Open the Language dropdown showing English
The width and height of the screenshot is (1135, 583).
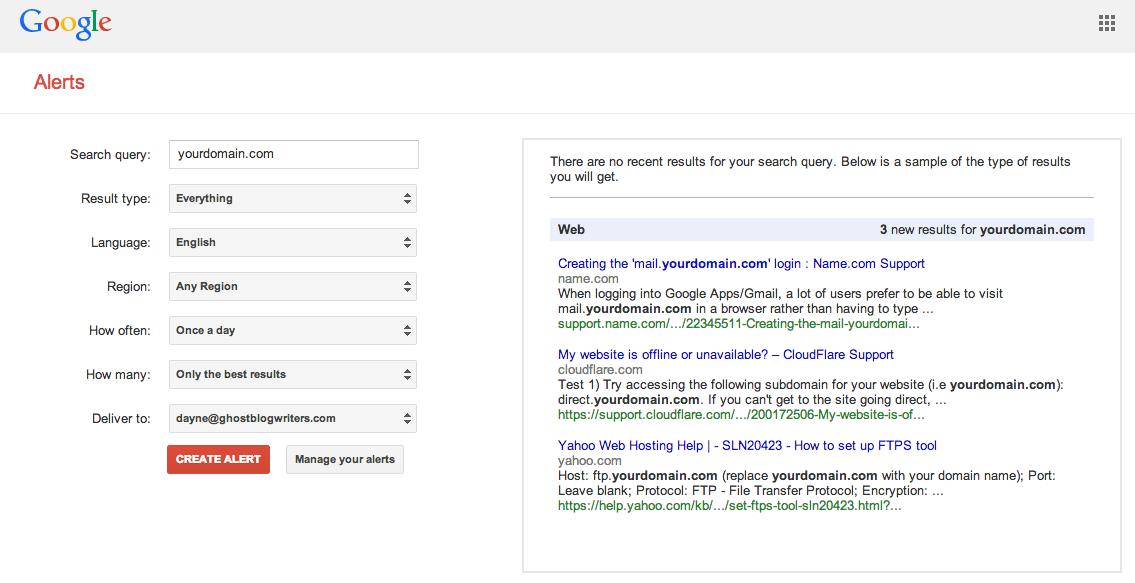pos(292,243)
